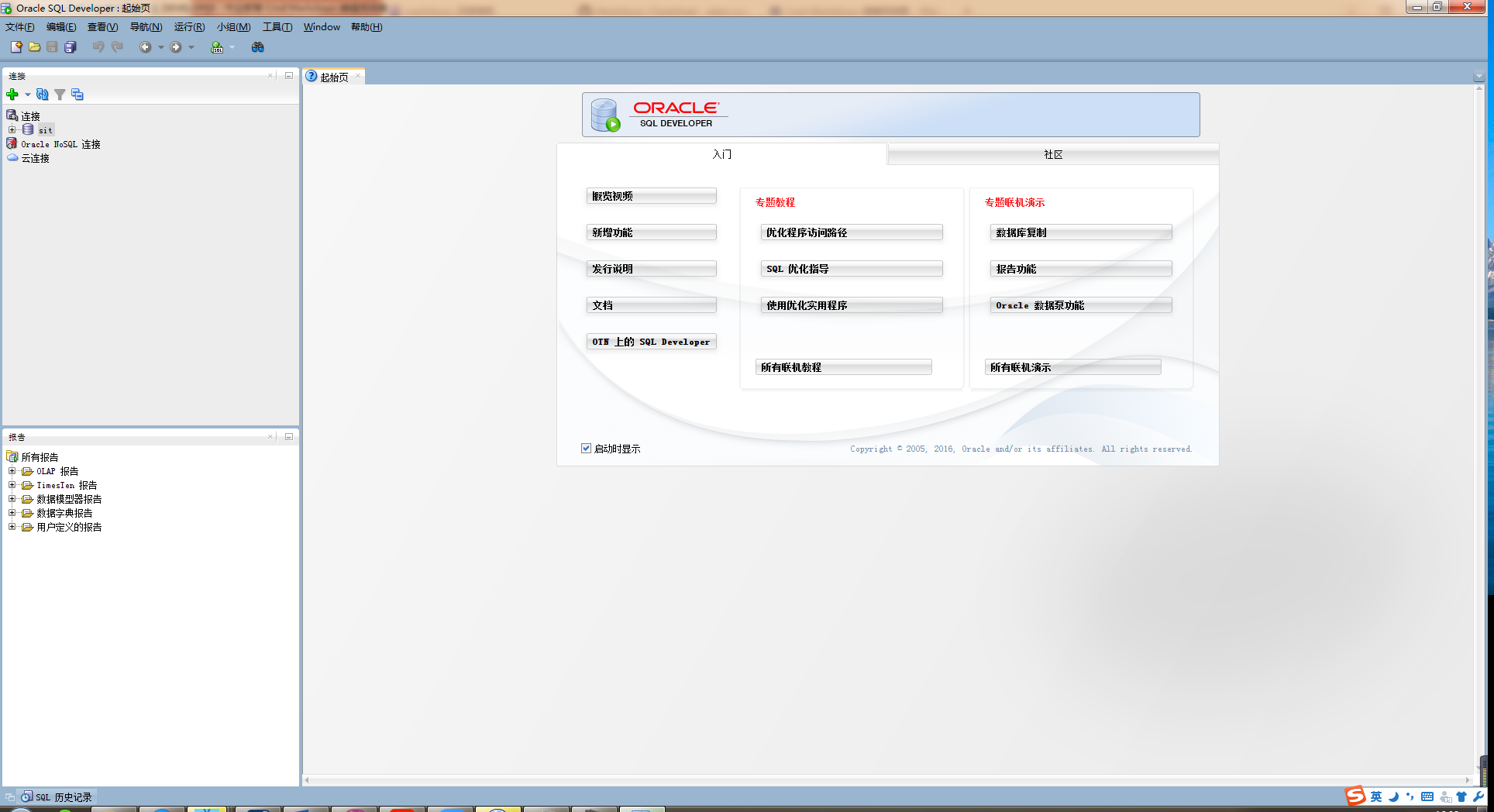Click the shirt skin icon in IME bar
Viewport: 1494px width, 812px height.
click(x=1461, y=797)
